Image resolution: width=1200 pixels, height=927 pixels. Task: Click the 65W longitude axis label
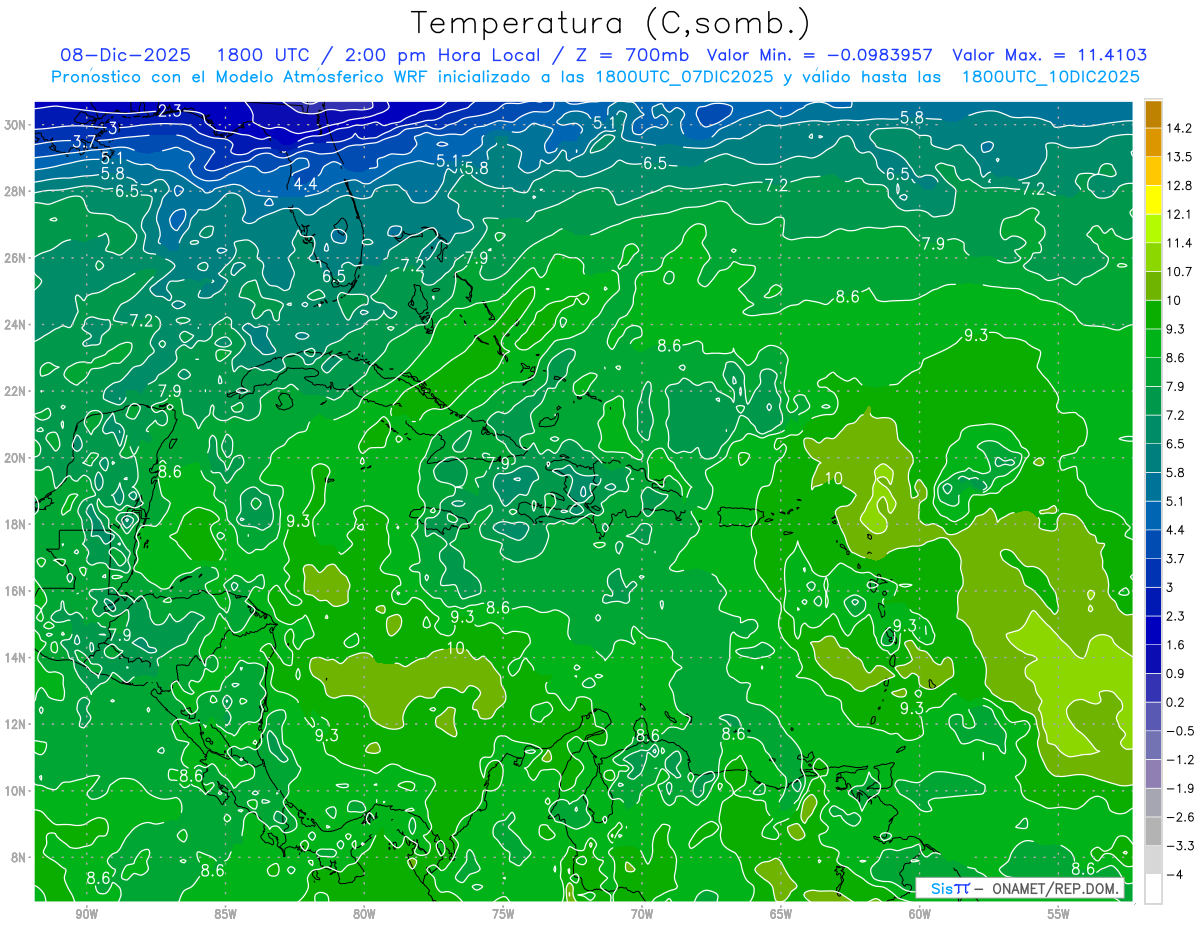781,914
